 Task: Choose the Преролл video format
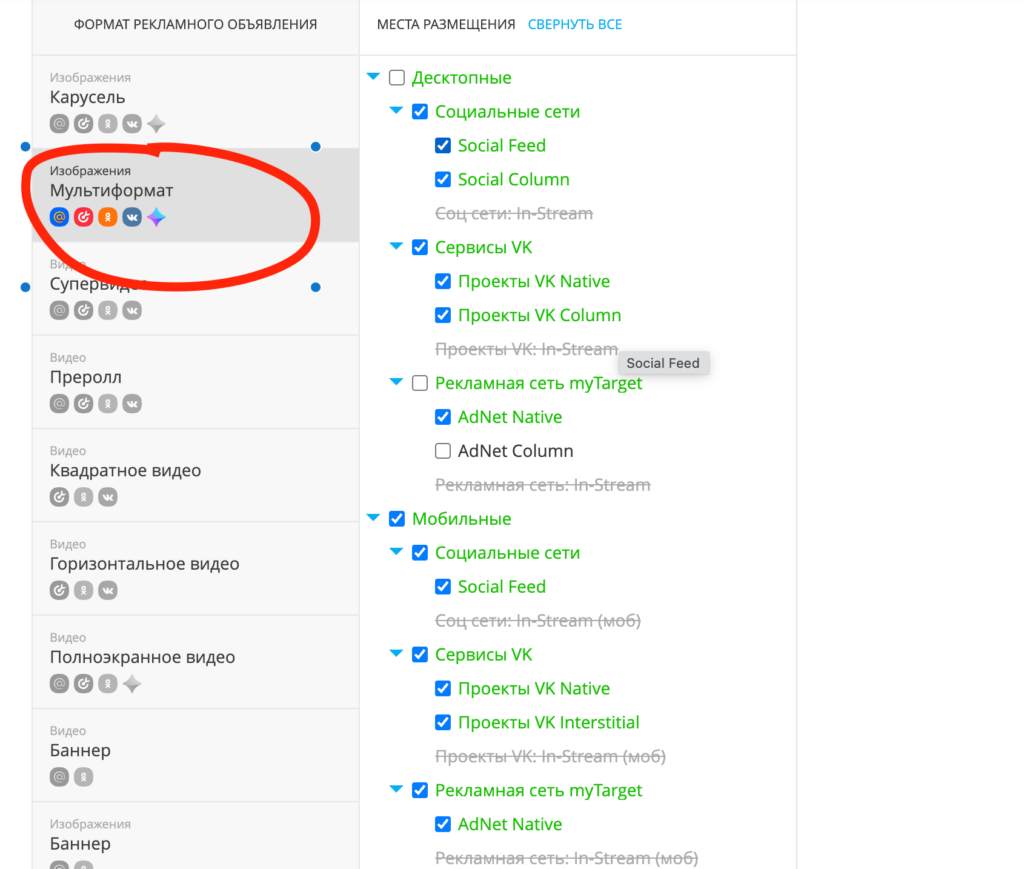[195, 382]
